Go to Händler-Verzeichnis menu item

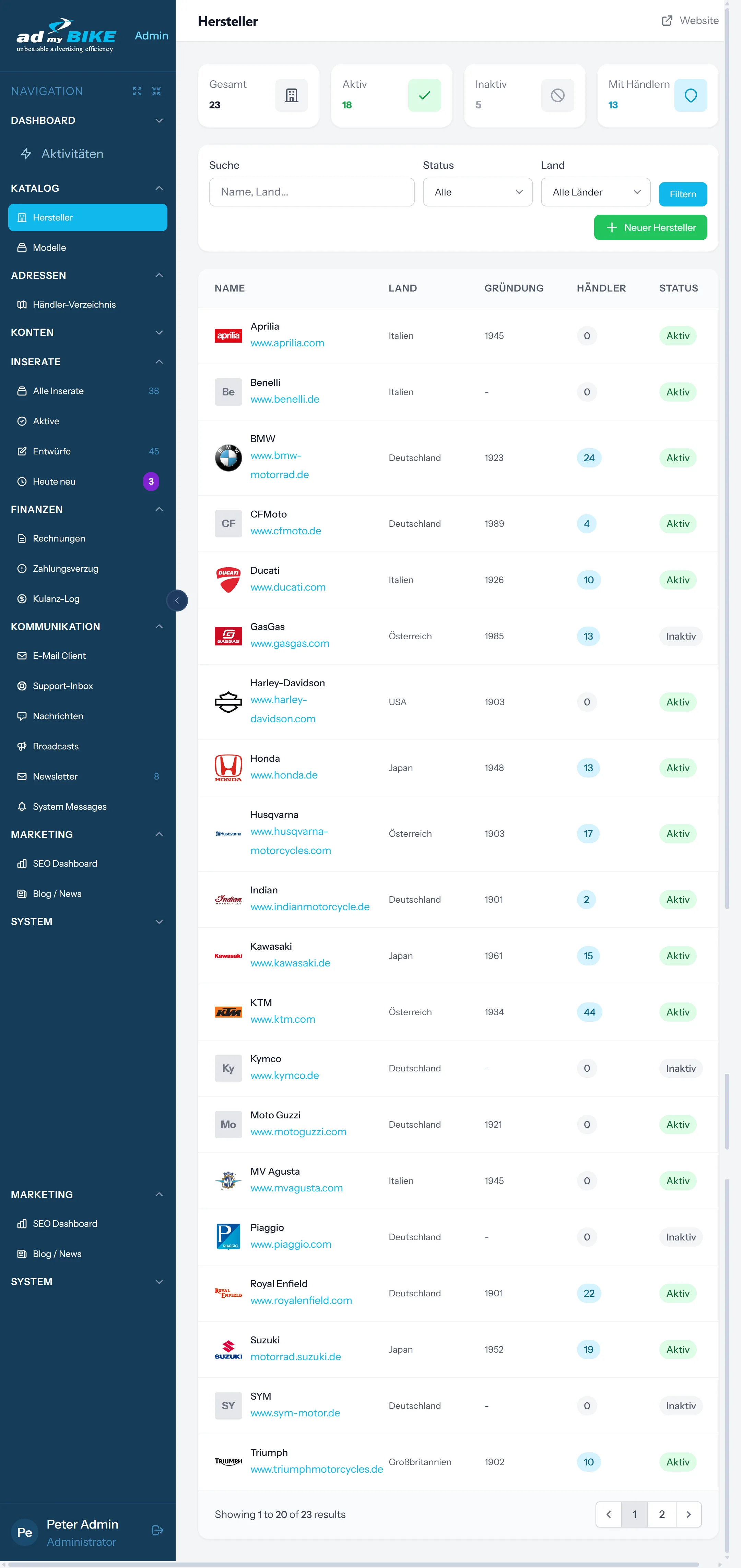click(74, 304)
